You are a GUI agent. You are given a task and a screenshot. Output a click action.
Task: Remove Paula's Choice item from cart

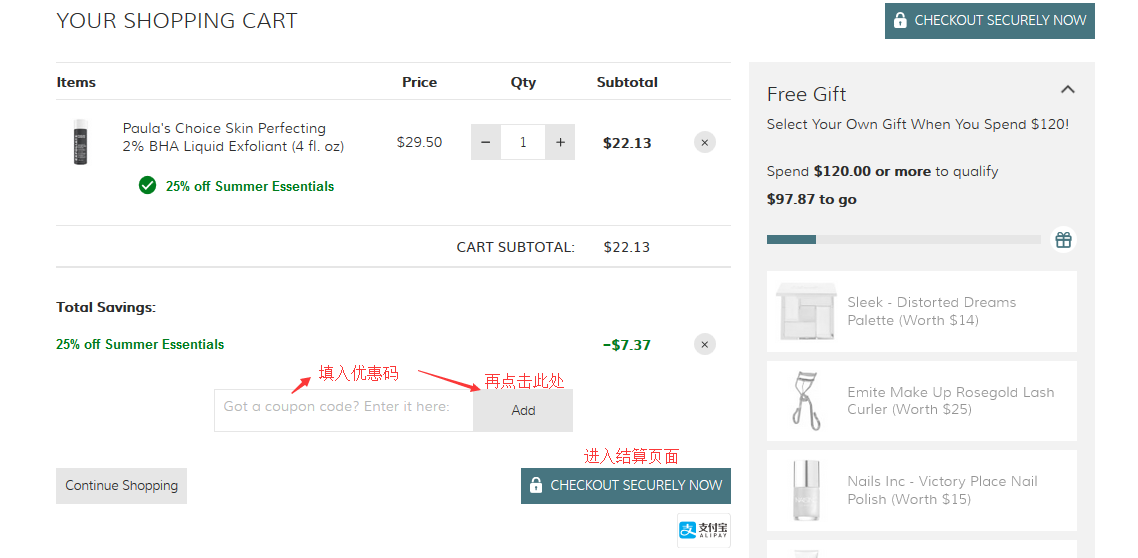click(x=704, y=143)
